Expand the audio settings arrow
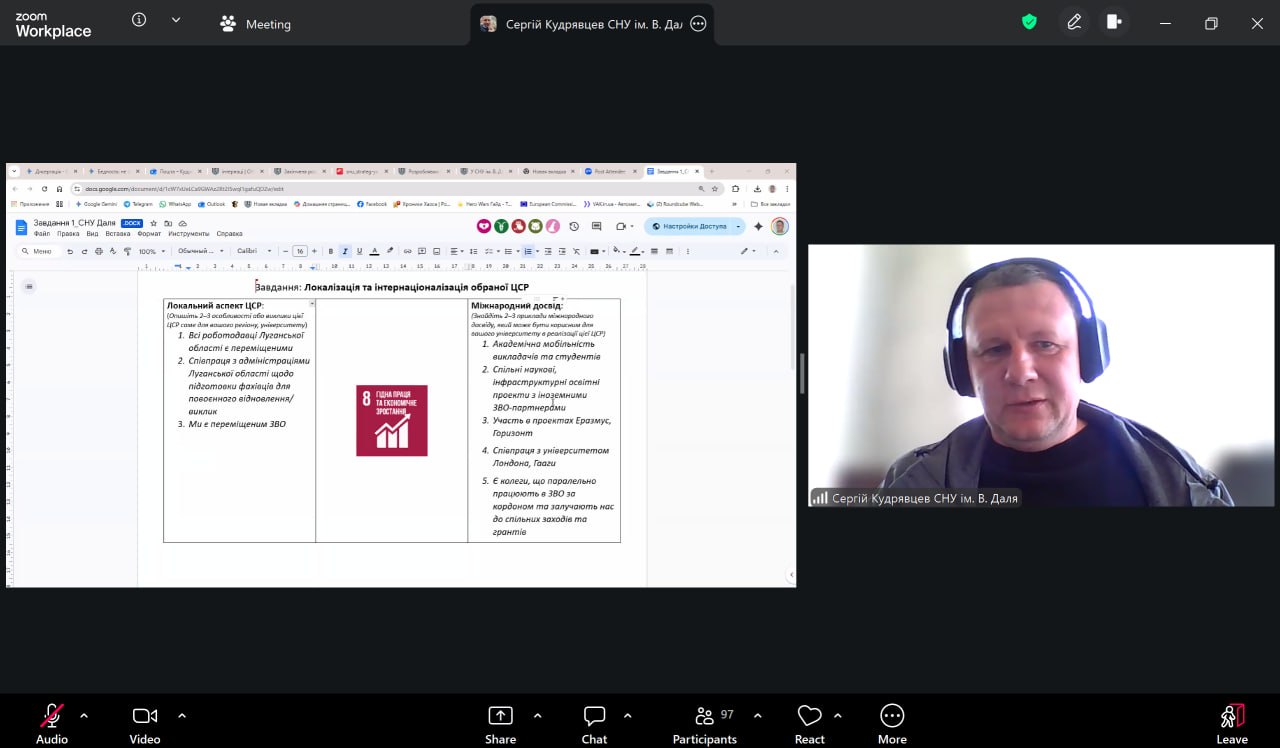Viewport: 1280px width, 748px height. coord(84,716)
